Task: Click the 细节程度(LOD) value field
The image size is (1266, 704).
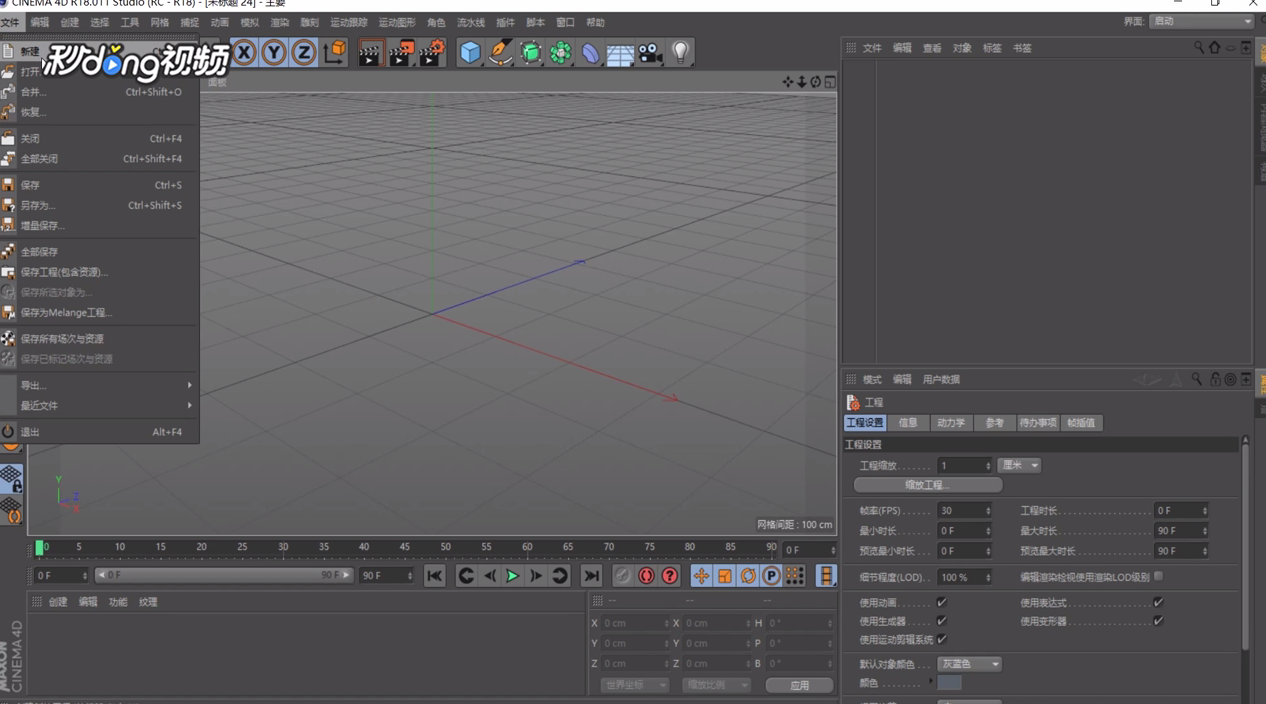Action: coord(964,577)
